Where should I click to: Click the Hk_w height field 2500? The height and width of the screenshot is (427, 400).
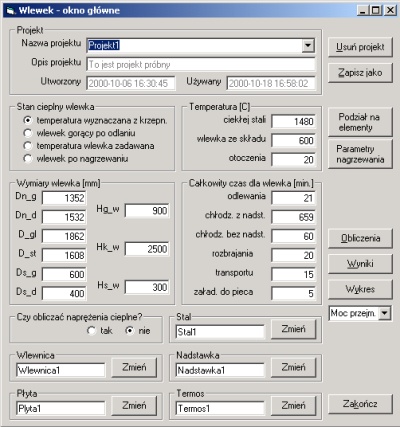(147, 249)
